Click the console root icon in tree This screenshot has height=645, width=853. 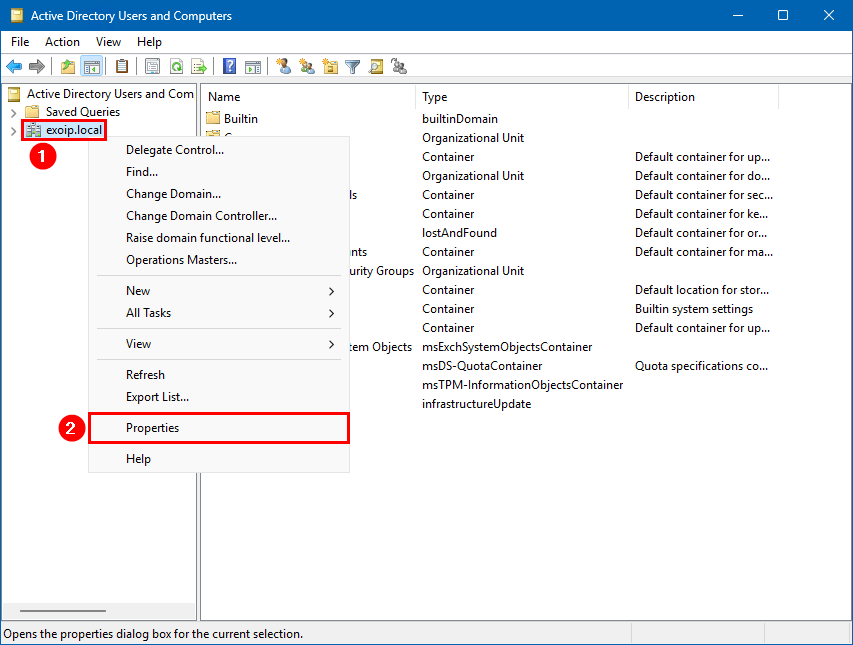(14, 94)
